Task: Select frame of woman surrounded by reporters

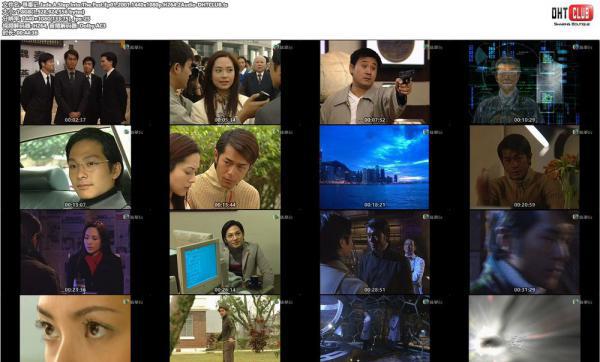Action: (x=225, y=82)
